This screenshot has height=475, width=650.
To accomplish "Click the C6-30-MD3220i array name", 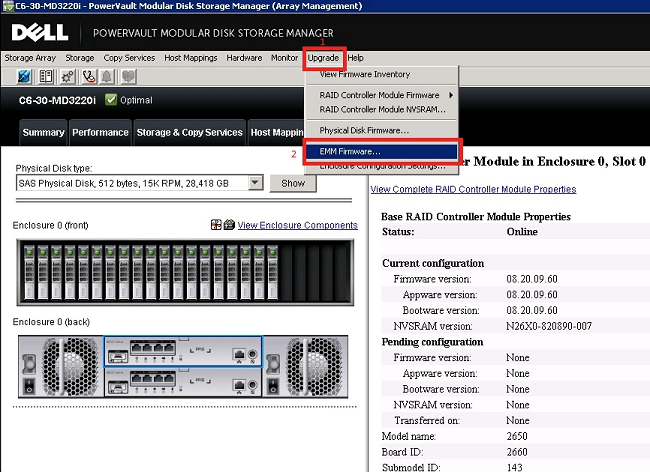I will [57, 100].
